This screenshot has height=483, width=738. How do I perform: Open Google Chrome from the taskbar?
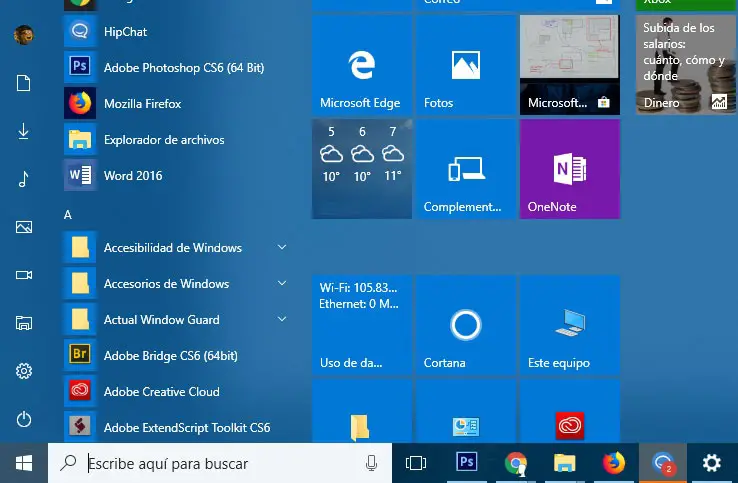[516, 463]
